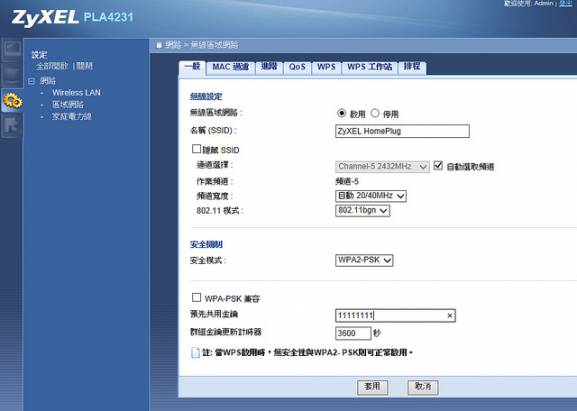The image size is (577, 411).
Task: Click the note page icon beside WPS remark
Action: [x=195, y=352]
